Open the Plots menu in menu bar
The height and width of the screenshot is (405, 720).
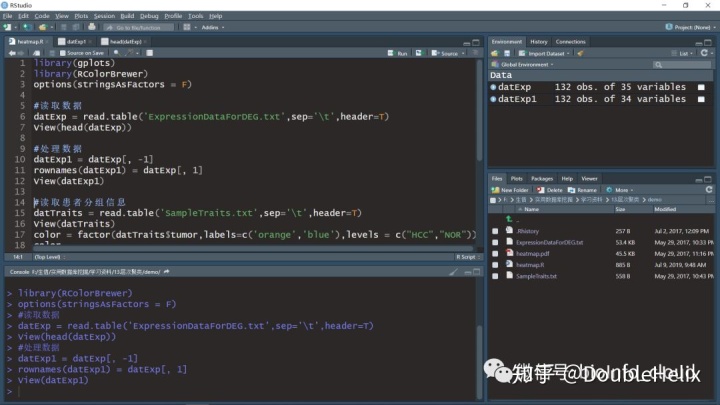pyautogui.click(x=81, y=16)
